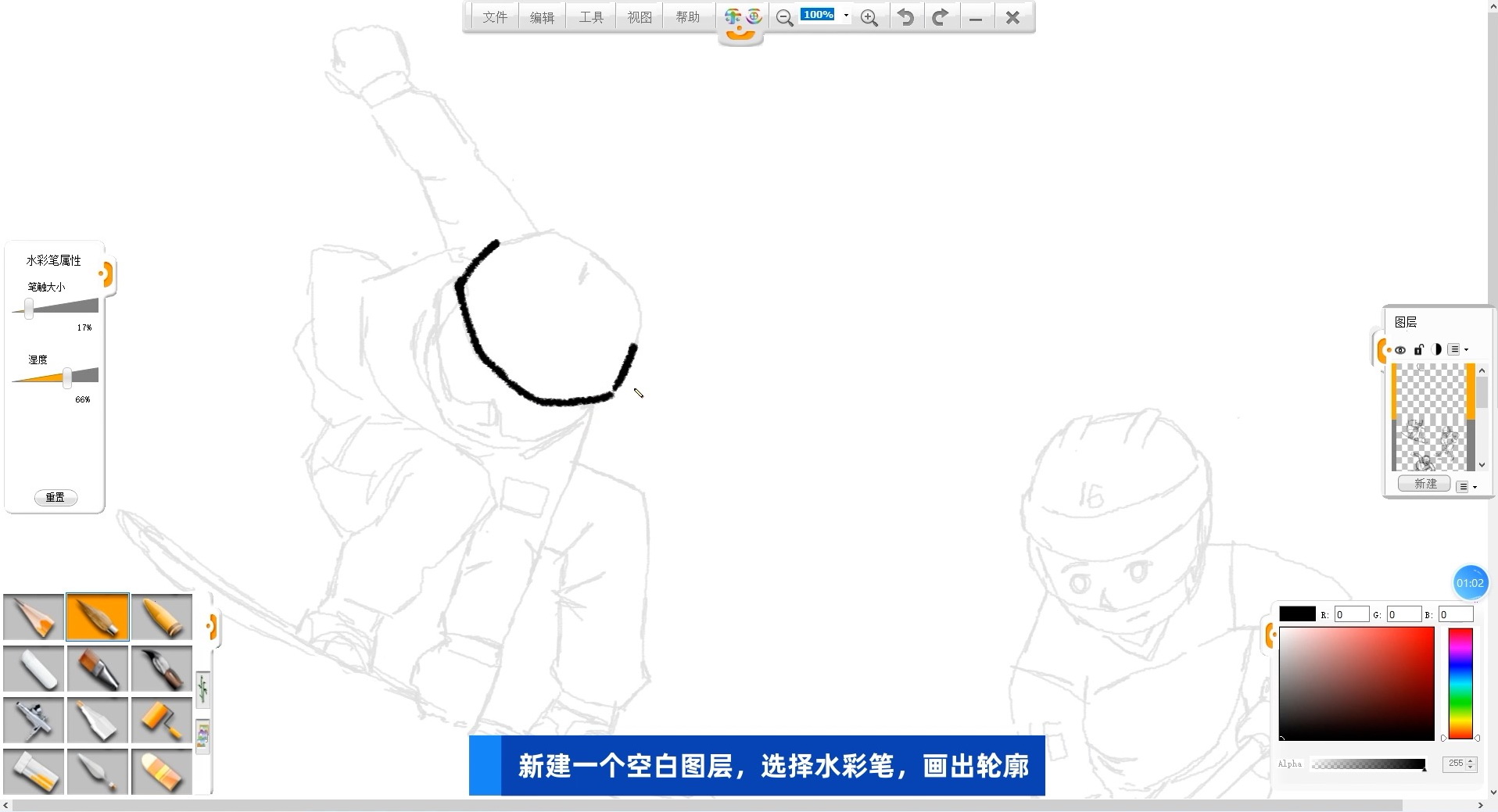The height and width of the screenshot is (812, 1498).
Task: Open layer blend options dropdown at top
Action: pyautogui.click(x=1458, y=350)
